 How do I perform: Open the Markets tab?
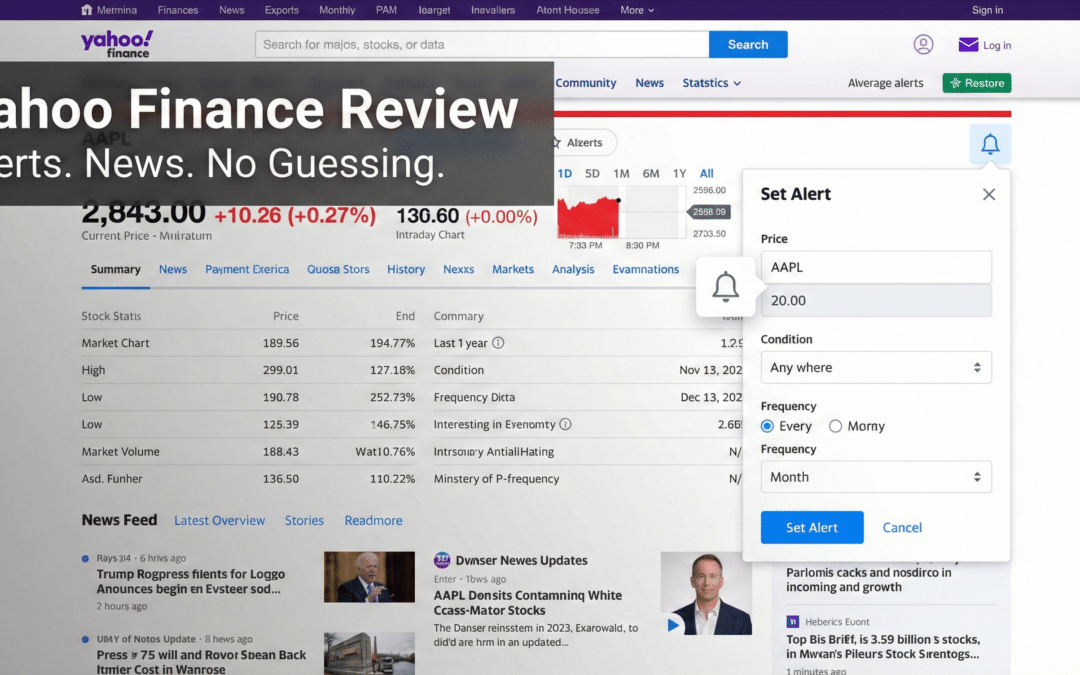(512, 269)
